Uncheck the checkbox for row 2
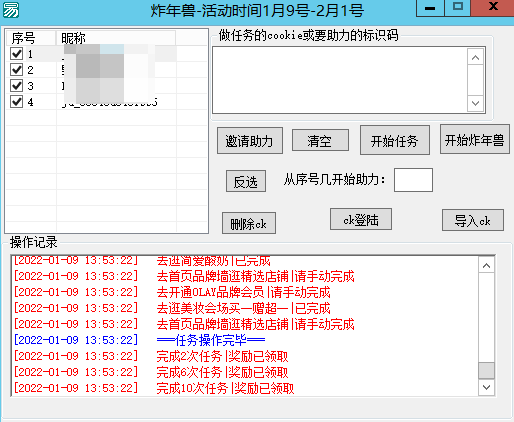 [x=16, y=70]
